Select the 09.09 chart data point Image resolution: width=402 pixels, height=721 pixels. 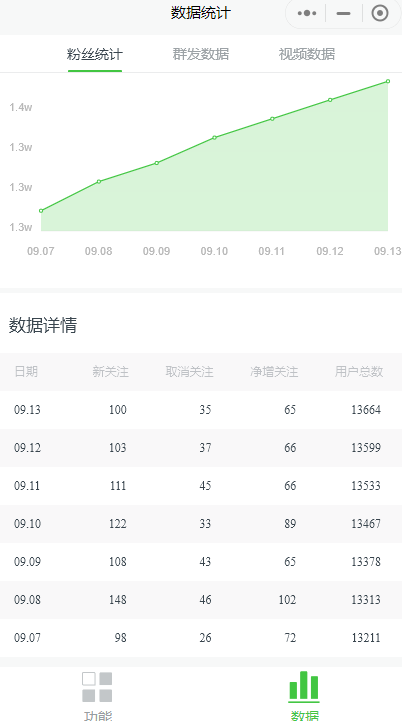pos(157,163)
